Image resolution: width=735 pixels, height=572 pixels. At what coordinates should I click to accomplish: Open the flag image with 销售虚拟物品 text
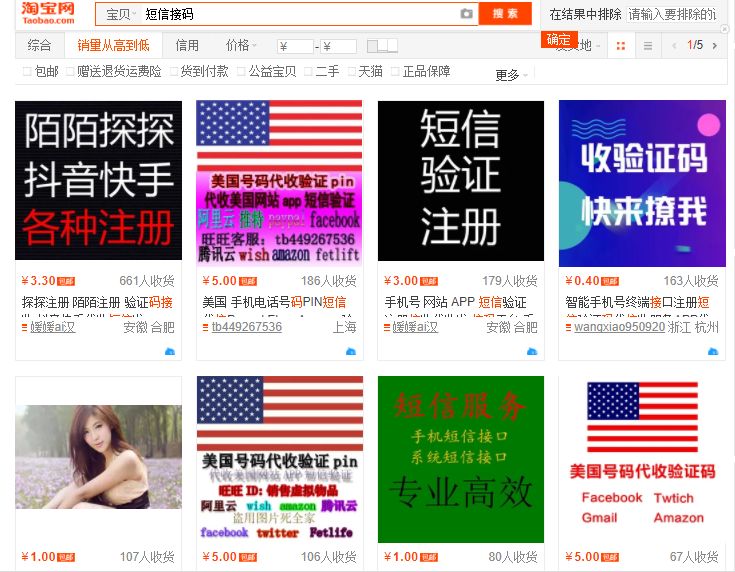[x=280, y=459]
